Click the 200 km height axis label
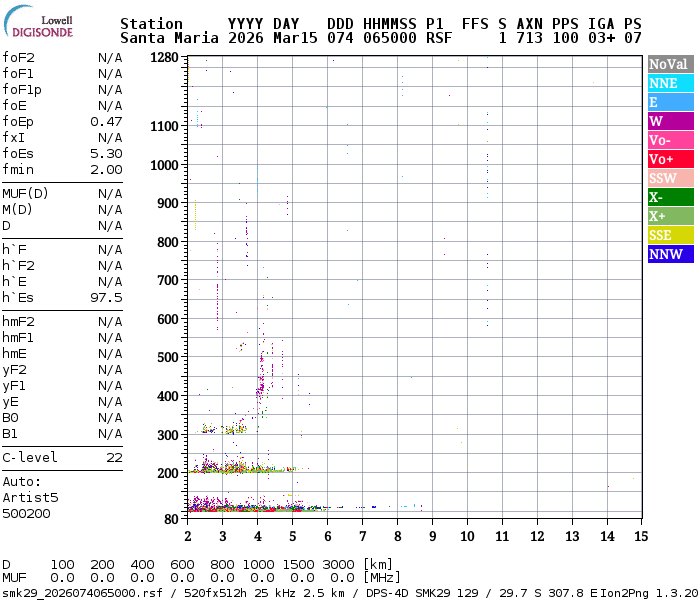This screenshot has width=700, height=600. (168, 473)
